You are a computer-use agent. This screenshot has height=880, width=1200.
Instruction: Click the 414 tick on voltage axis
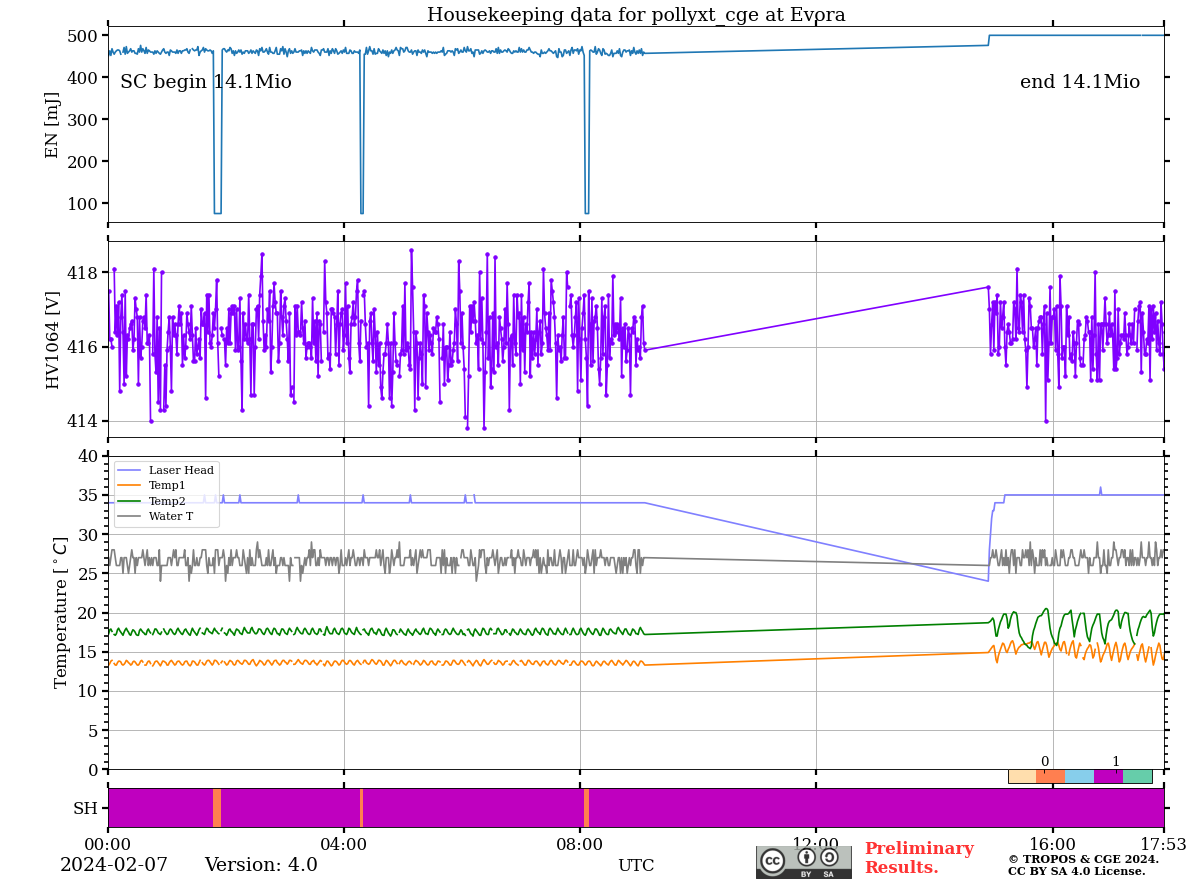click(x=84, y=421)
